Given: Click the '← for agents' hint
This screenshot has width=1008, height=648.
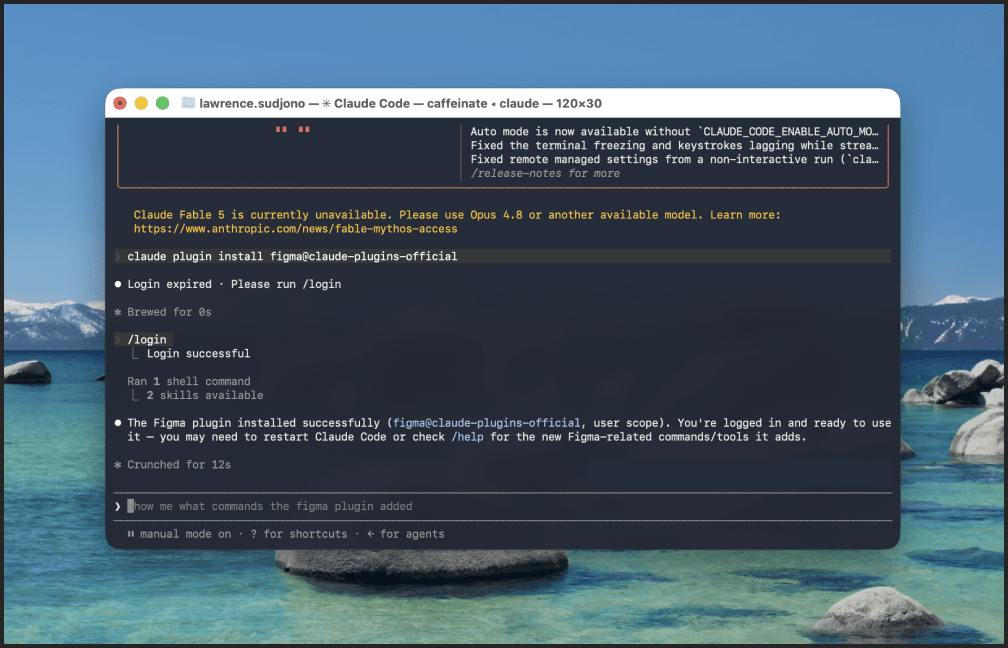Looking at the screenshot, I should (406, 534).
